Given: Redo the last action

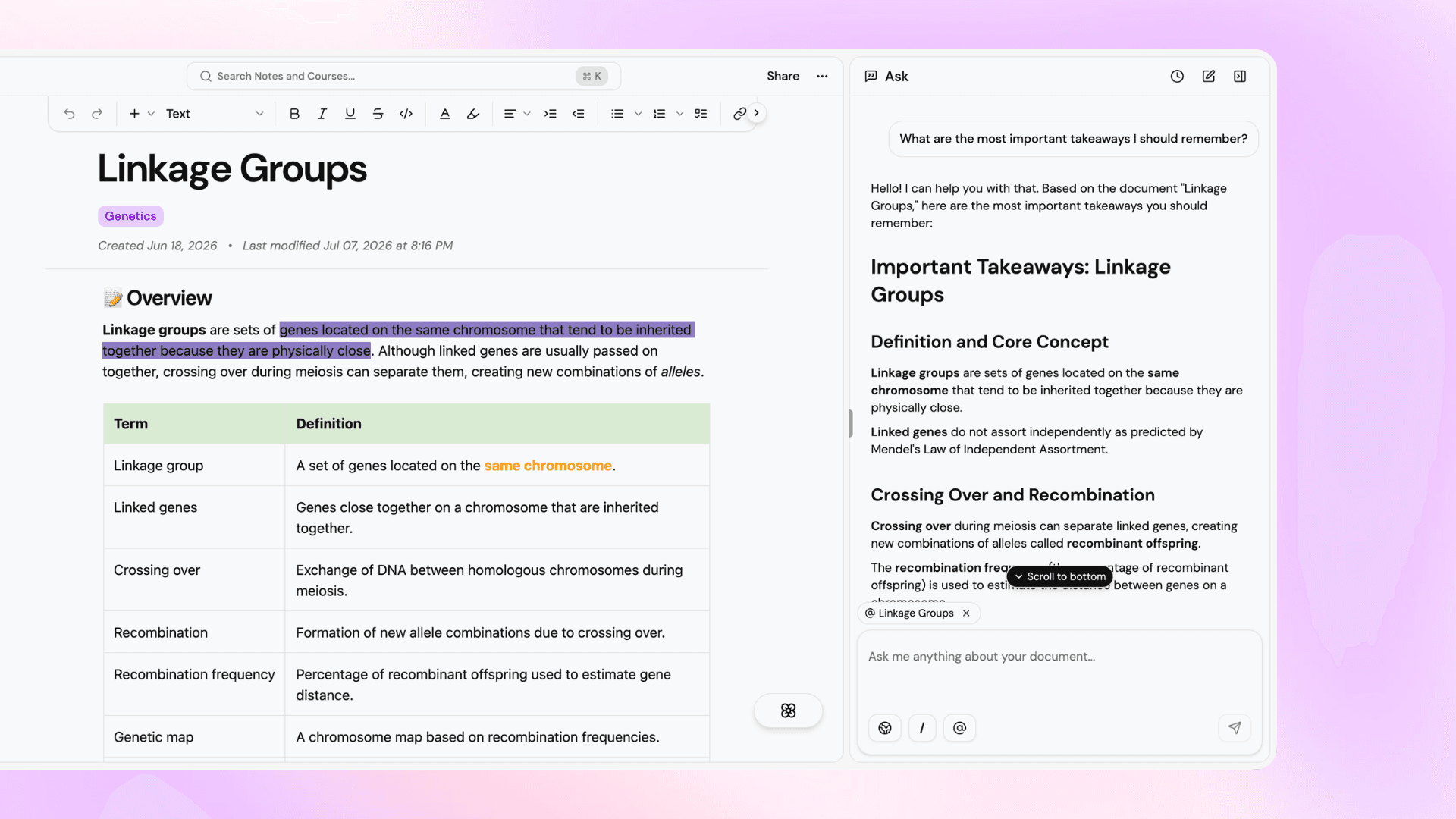Looking at the screenshot, I should (x=97, y=114).
